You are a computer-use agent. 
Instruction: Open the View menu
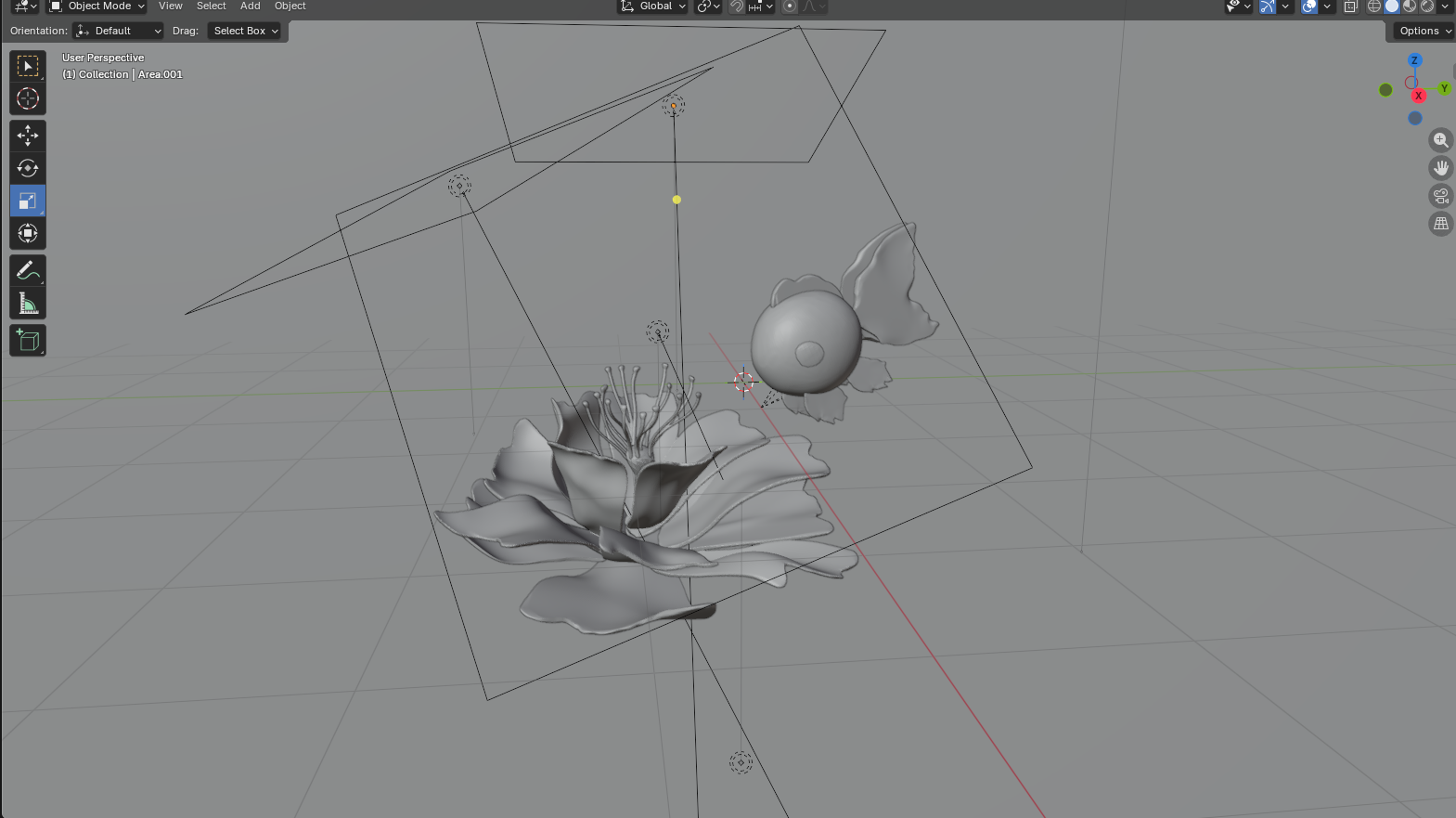tap(171, 6)
